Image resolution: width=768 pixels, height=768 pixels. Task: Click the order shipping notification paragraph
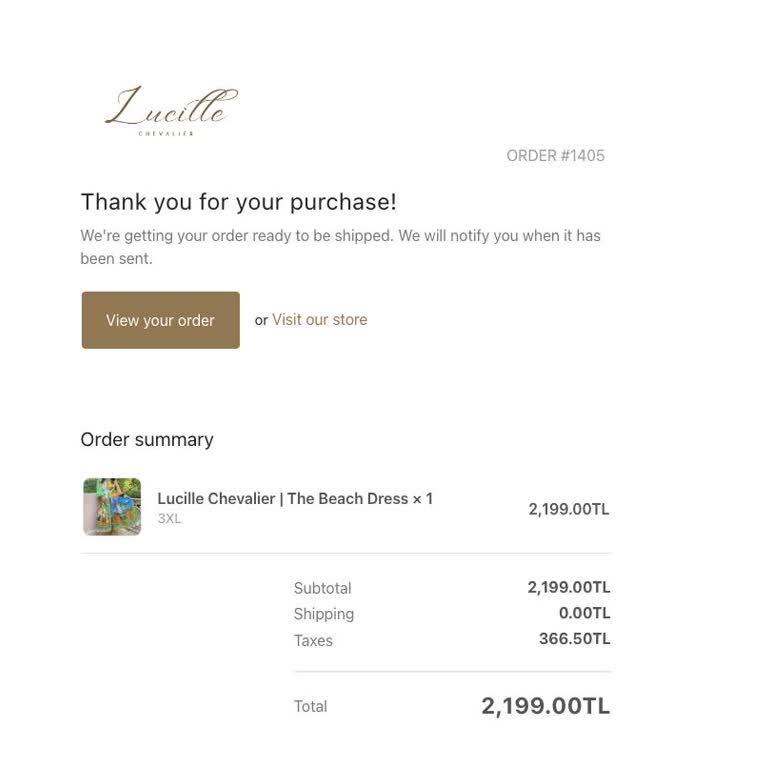coord(340,247)
